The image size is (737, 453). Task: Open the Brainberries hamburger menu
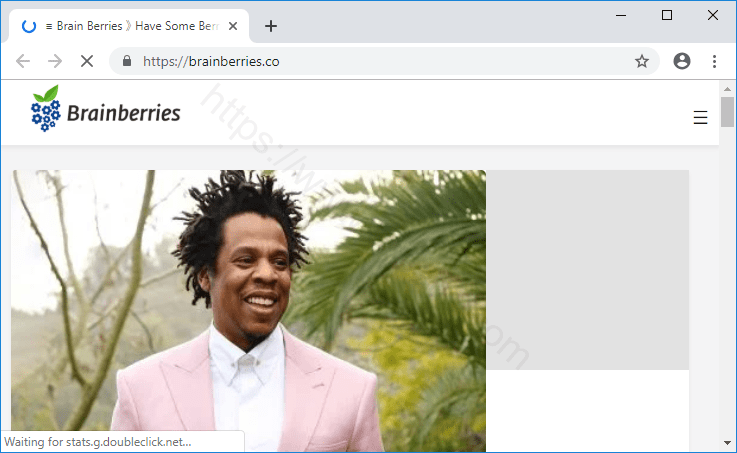pos(700,117)
